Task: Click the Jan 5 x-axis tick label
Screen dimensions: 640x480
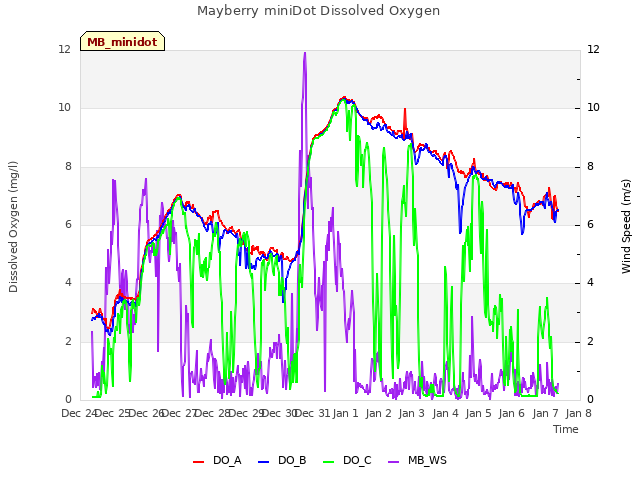Action: [478, 413]
